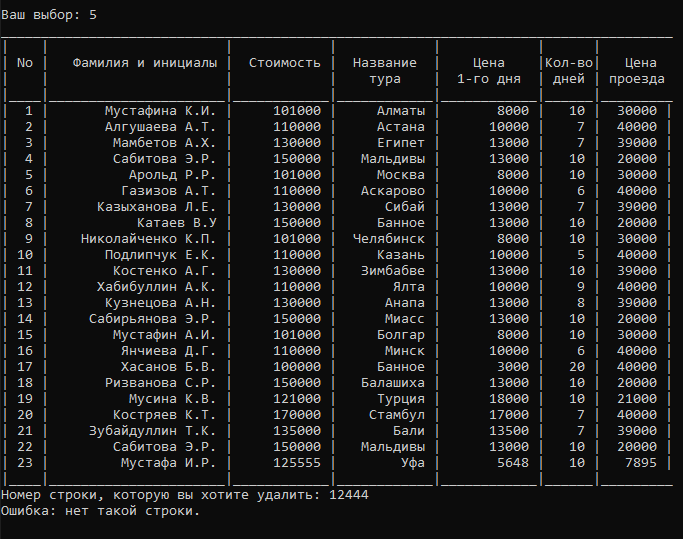Image resolution: width=683 pixels, height=539 pixels.
Task: Select the tour name 'Ялта'
Action: click(409, 287)
